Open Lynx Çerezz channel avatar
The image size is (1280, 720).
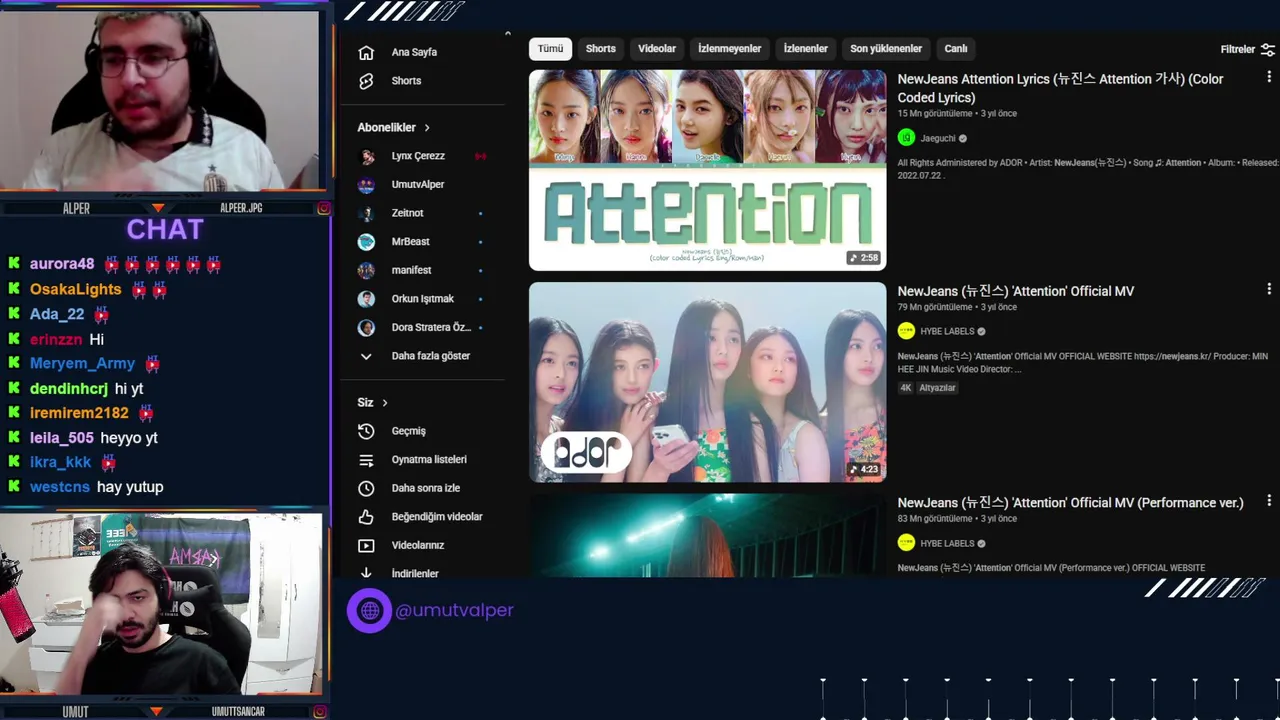click(x=367, y=156)
